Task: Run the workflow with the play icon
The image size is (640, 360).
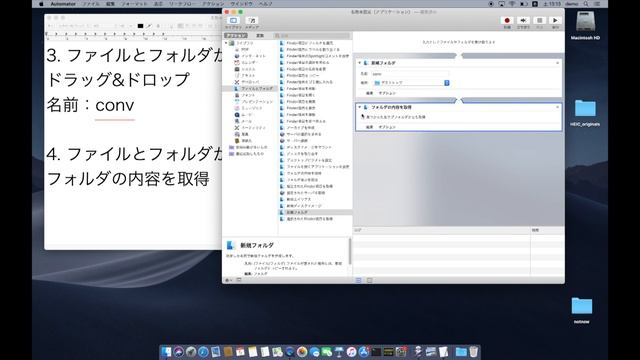Action: pos(555,20)
